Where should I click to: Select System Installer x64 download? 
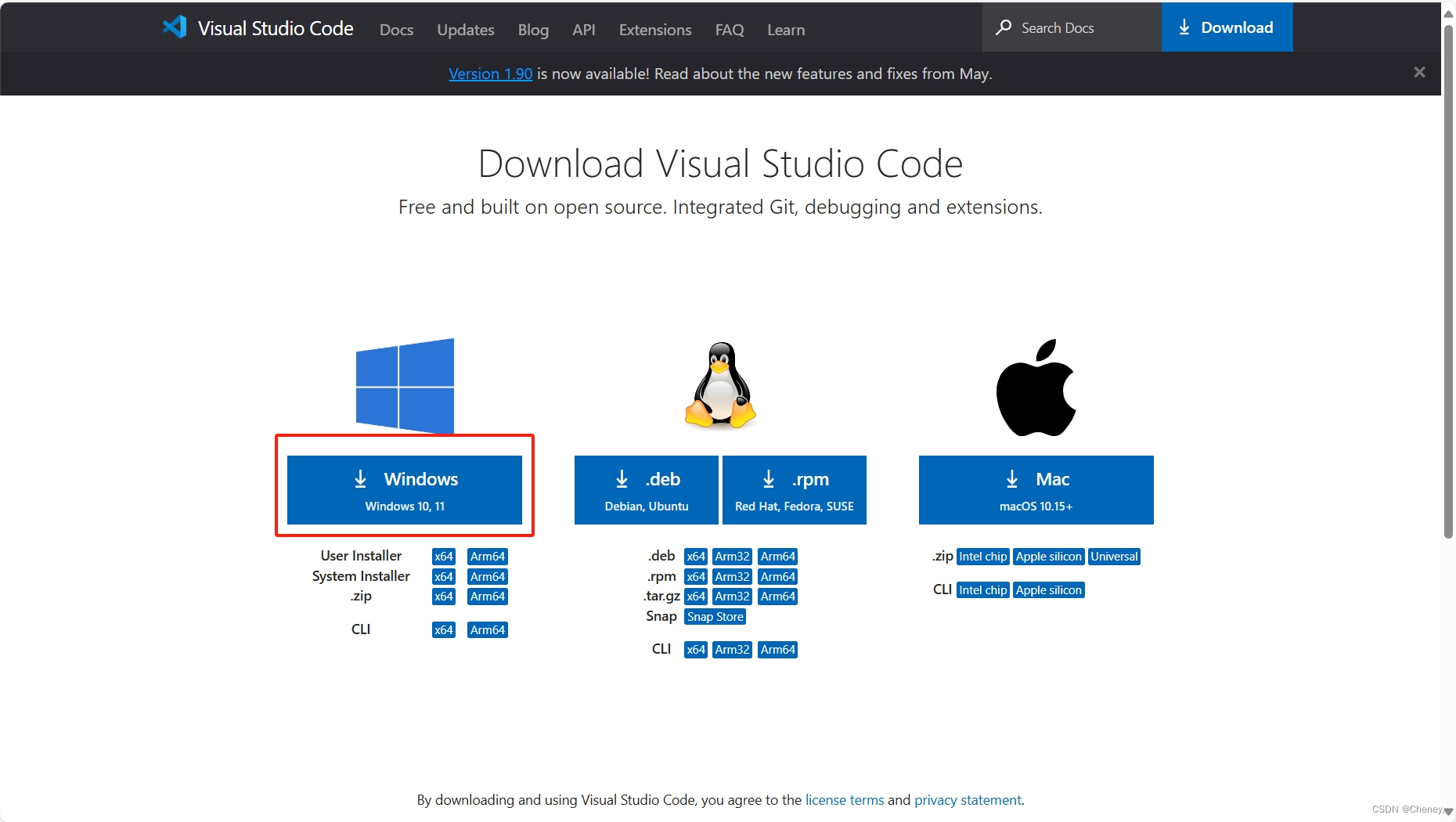(x=444, y=577)
